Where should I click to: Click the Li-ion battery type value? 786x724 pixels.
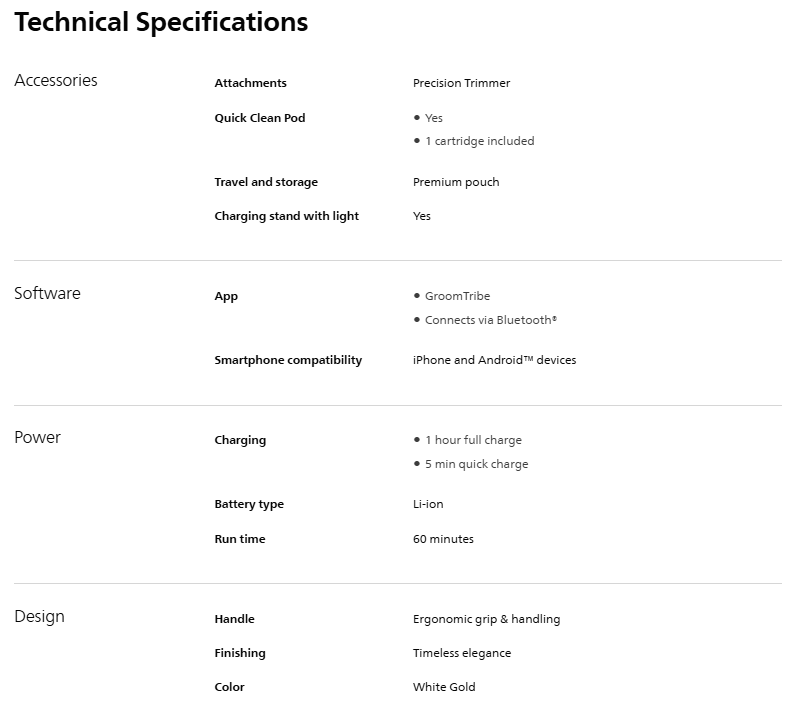[428, 504]
